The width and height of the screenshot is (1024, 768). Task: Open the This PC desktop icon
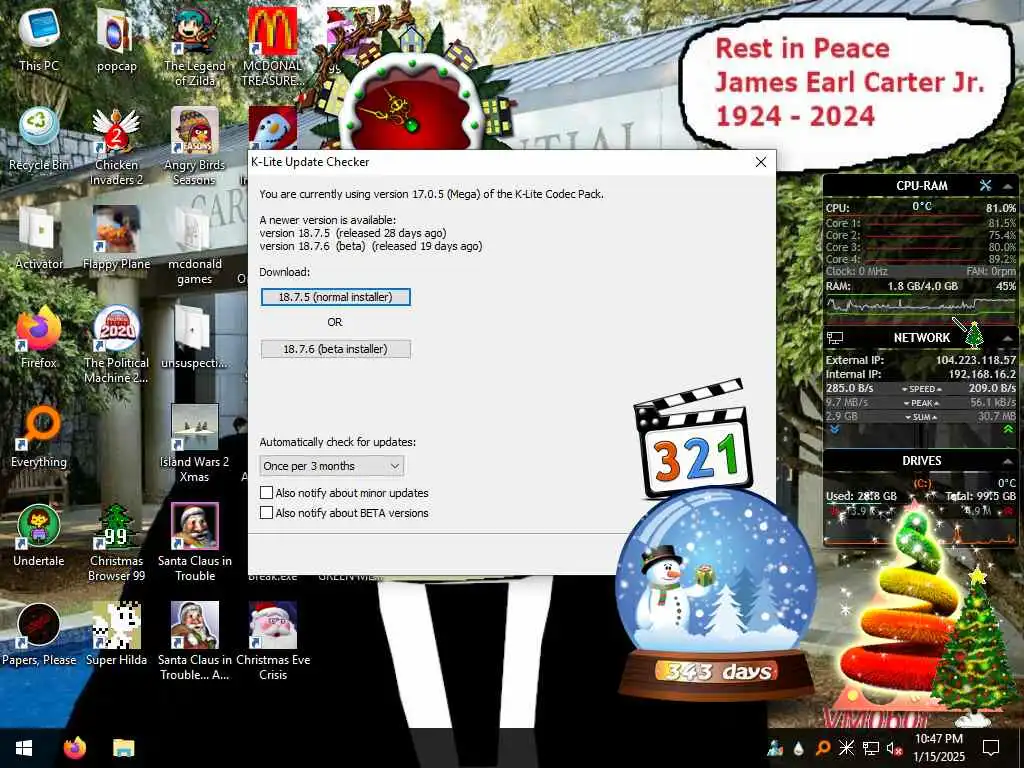coord(39,39)
